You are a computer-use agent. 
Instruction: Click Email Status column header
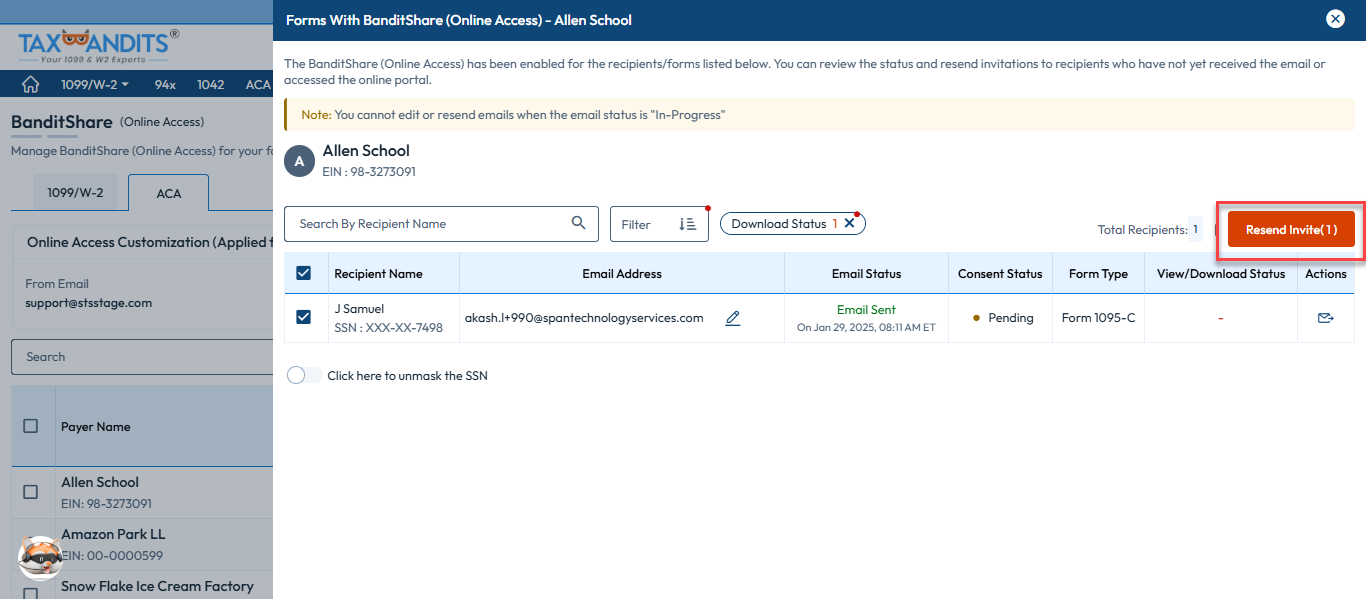[x=866, y=274]
